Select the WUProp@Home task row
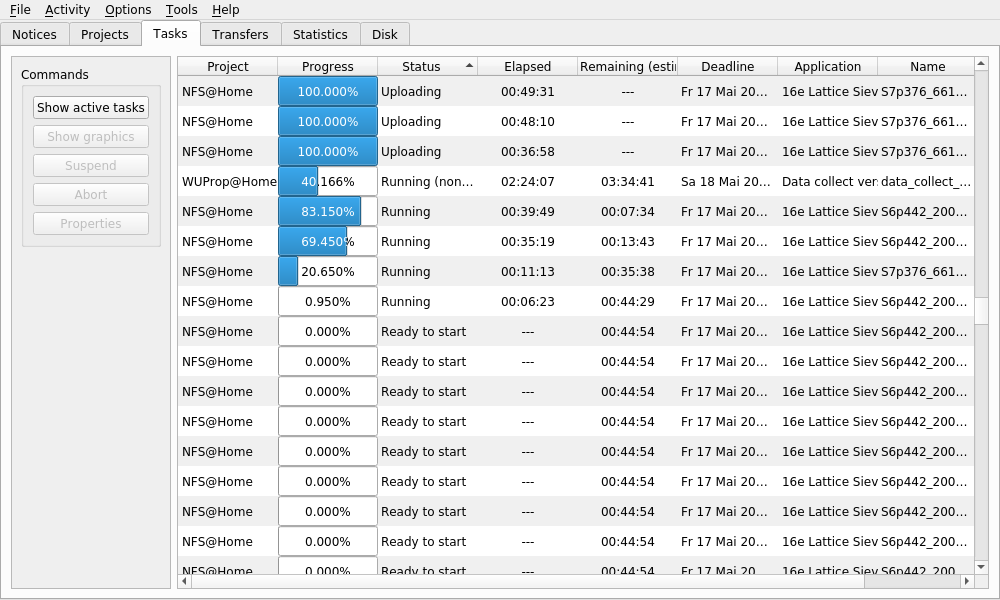 (x=229, y=182)
